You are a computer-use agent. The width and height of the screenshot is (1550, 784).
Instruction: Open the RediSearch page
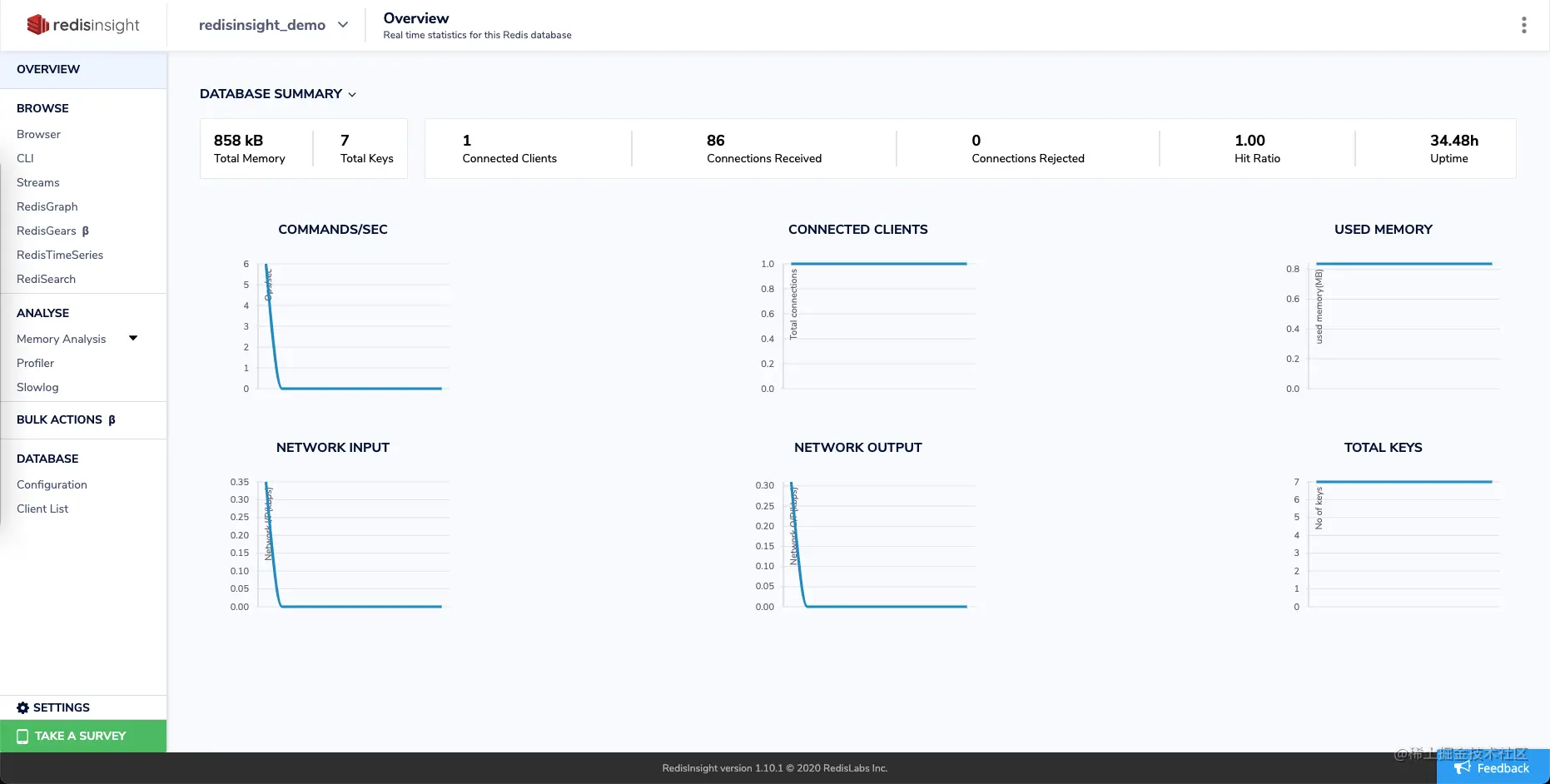click(46, 279)
